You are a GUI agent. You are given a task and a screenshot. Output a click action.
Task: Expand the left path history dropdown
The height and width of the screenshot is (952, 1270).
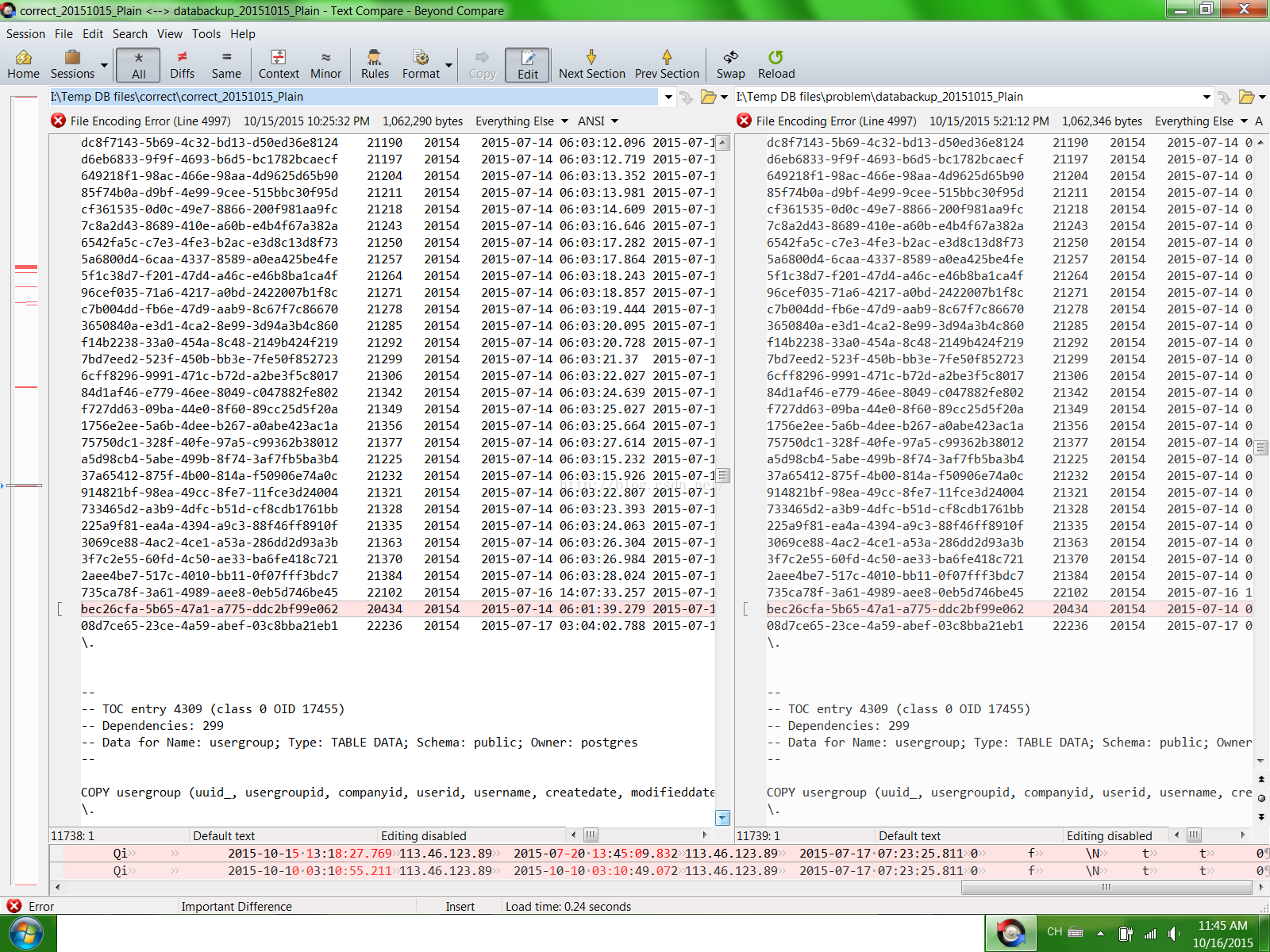tap(668, 97)
